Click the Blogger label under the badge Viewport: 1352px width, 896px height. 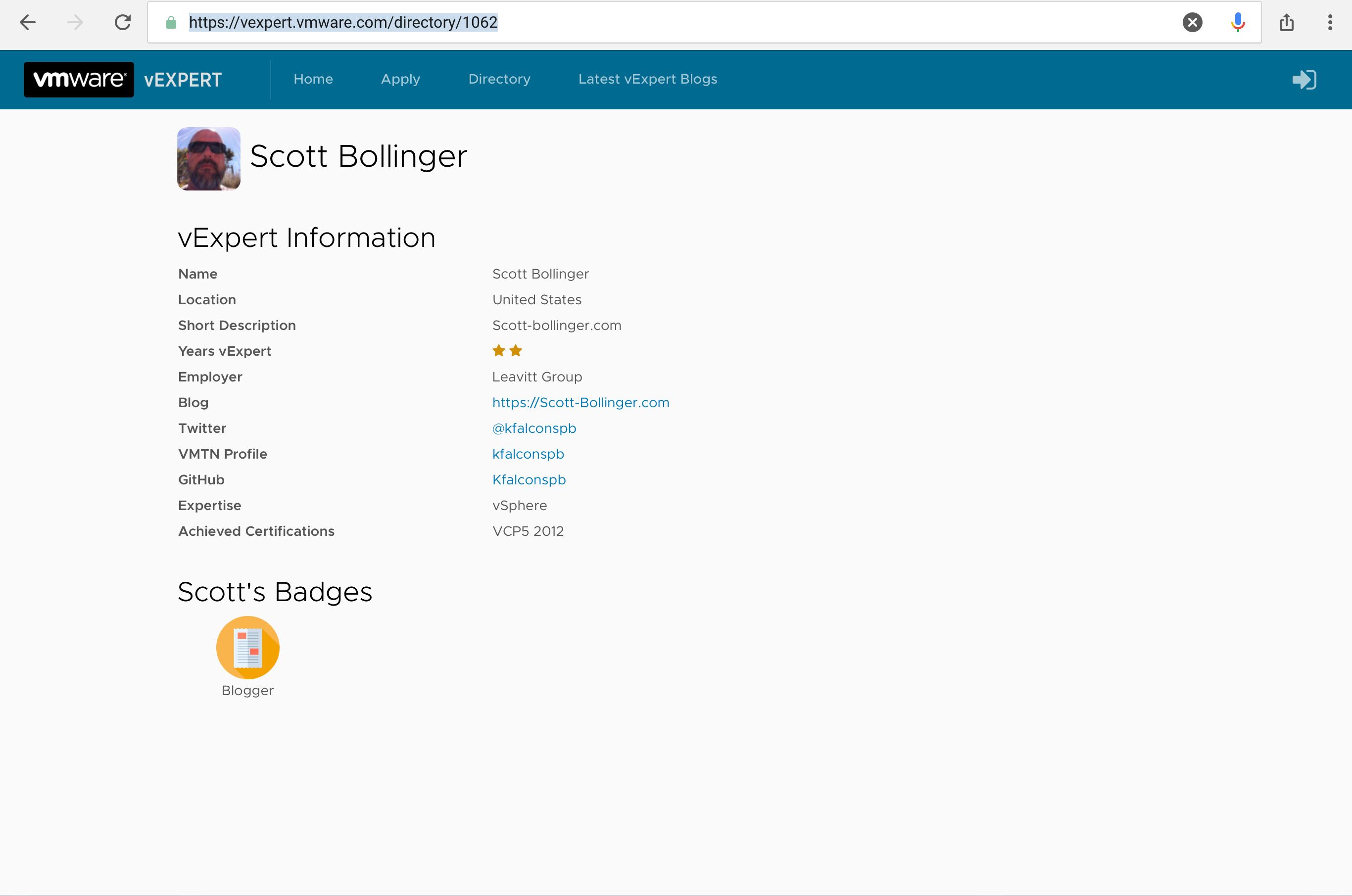pos(247,690)
